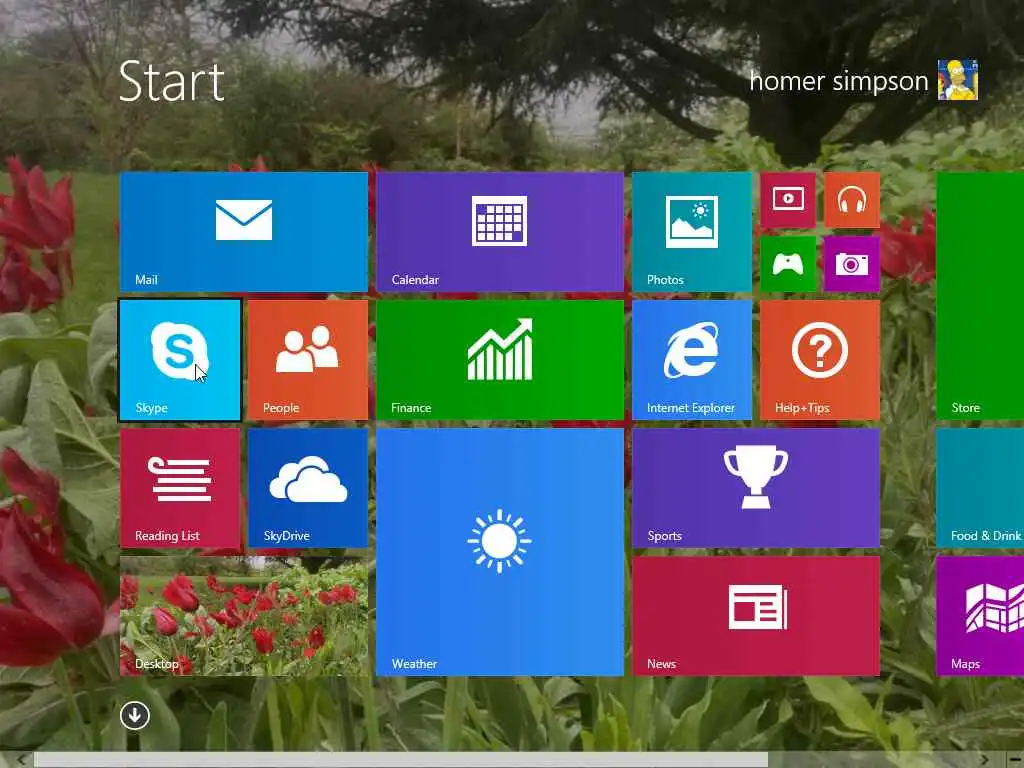The width and height of the screenshot is (1024, 768).
Task: Open the SkyDrive tile
Action: point(308,488)
